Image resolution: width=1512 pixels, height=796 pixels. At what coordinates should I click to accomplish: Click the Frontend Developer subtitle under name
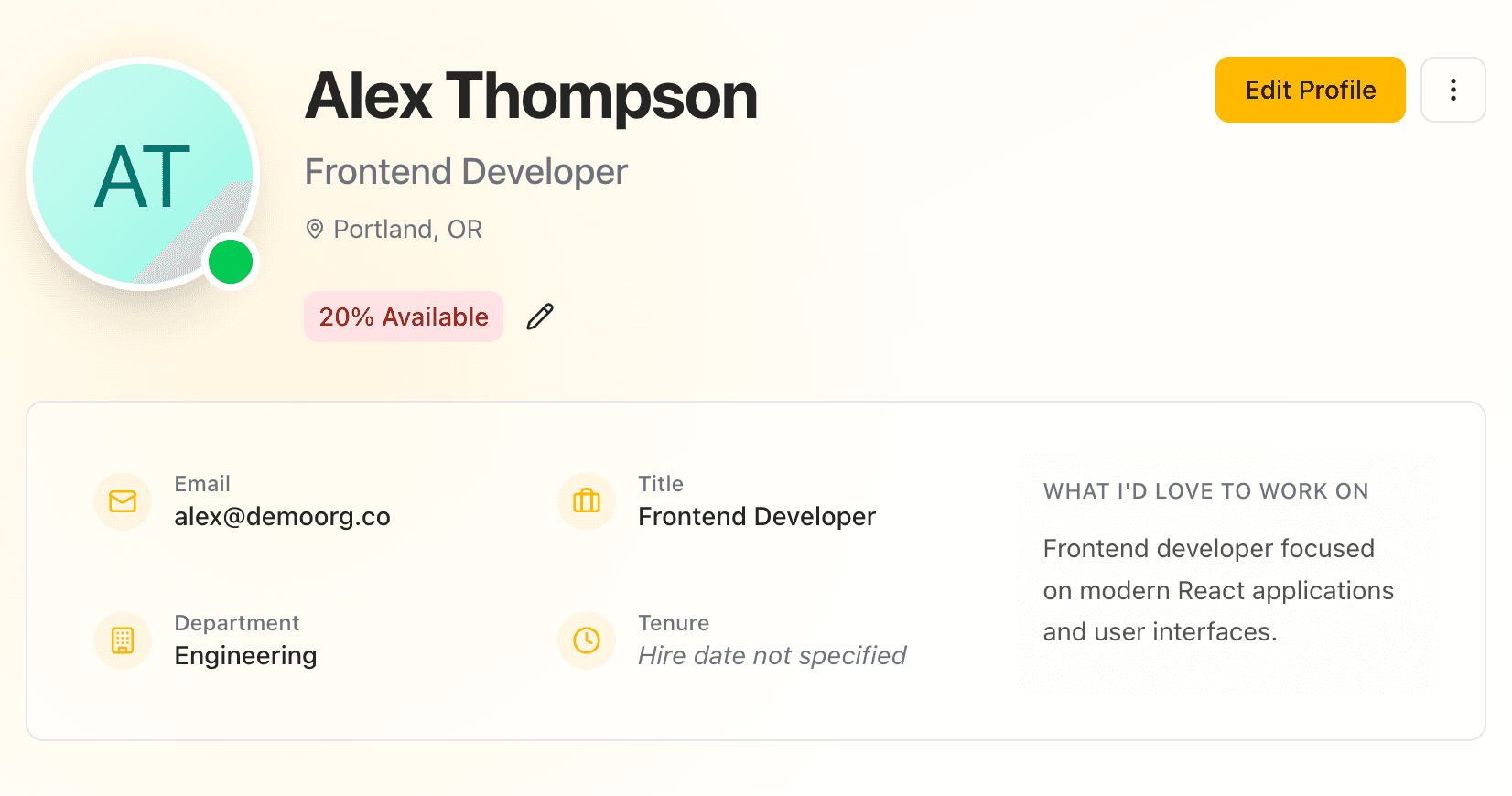466,172
